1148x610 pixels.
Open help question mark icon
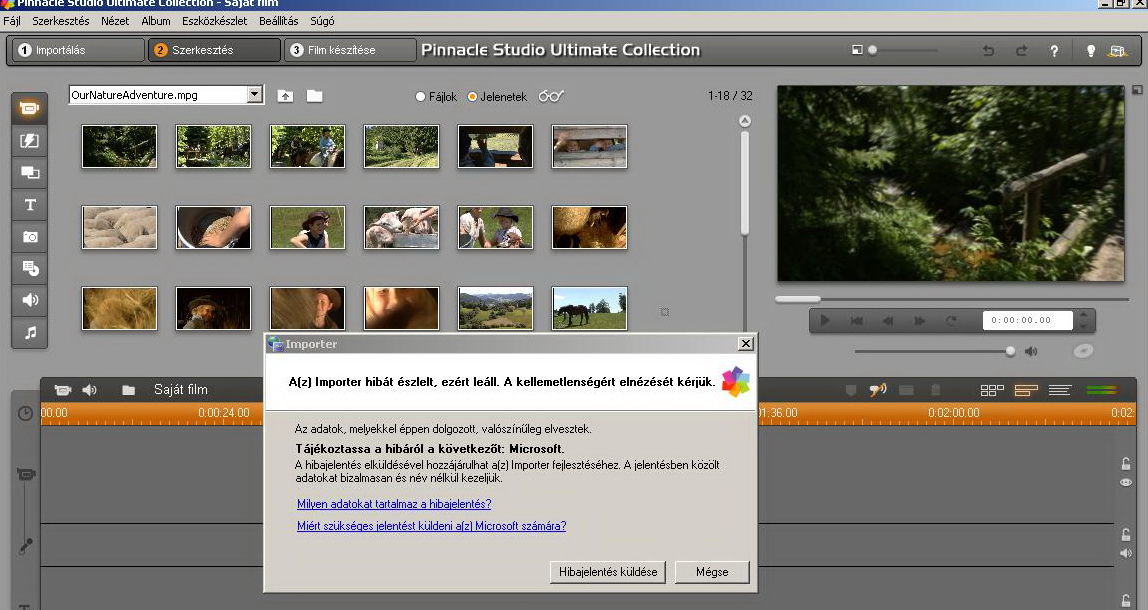coord(1054,51)
